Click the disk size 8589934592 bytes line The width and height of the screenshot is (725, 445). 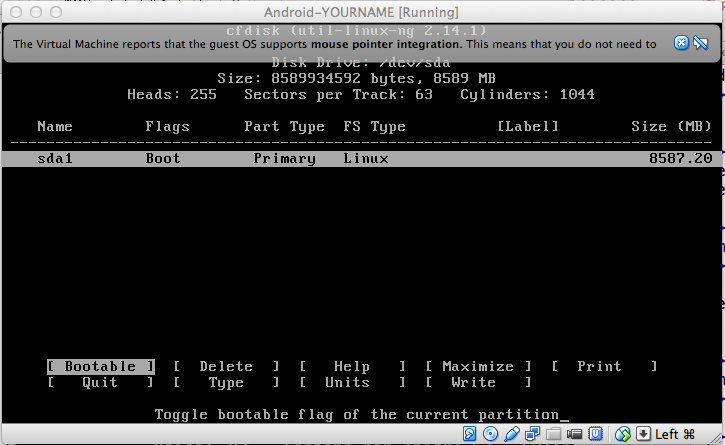[356, 79]
